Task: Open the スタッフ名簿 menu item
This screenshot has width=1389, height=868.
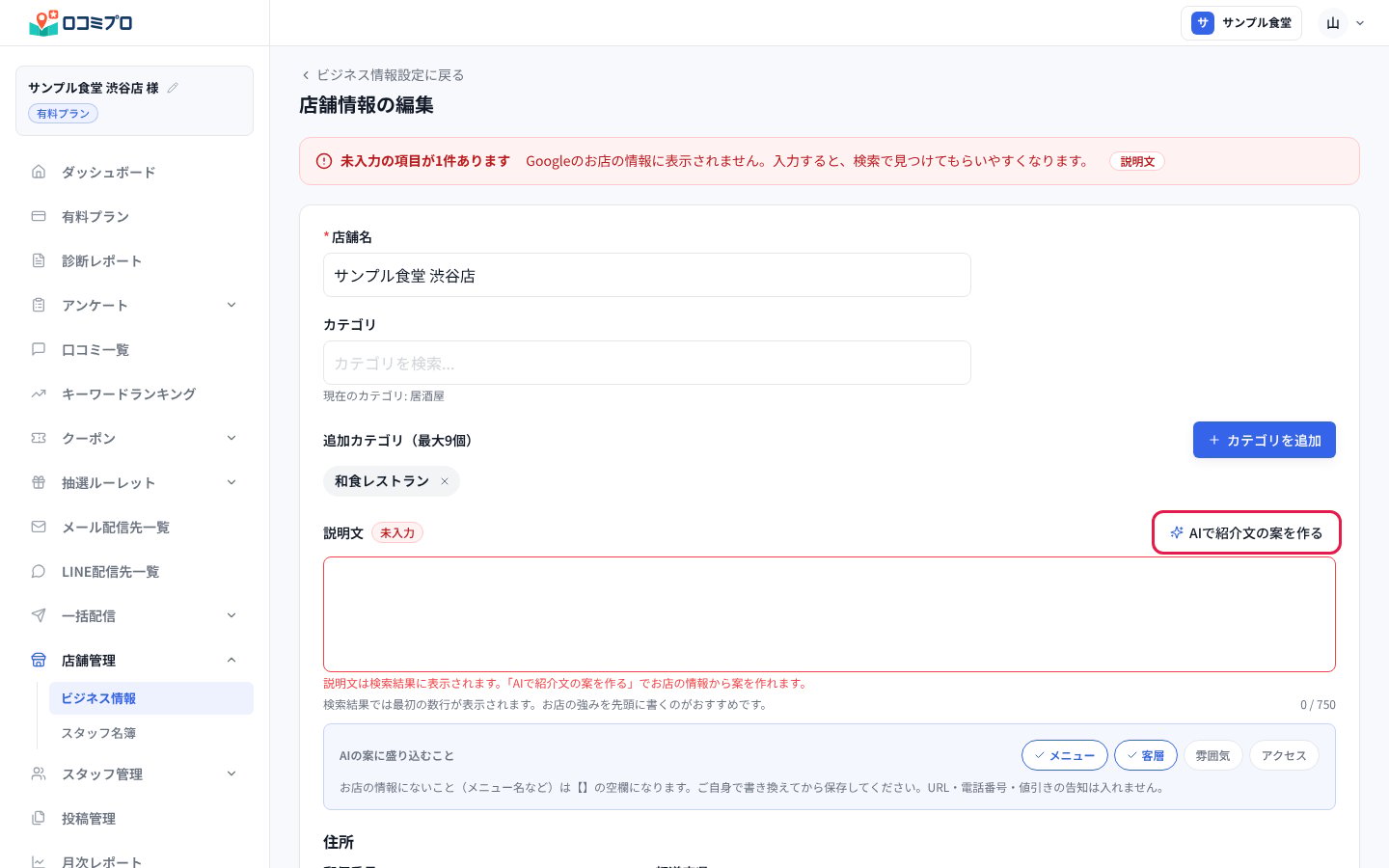Action: 151,733
